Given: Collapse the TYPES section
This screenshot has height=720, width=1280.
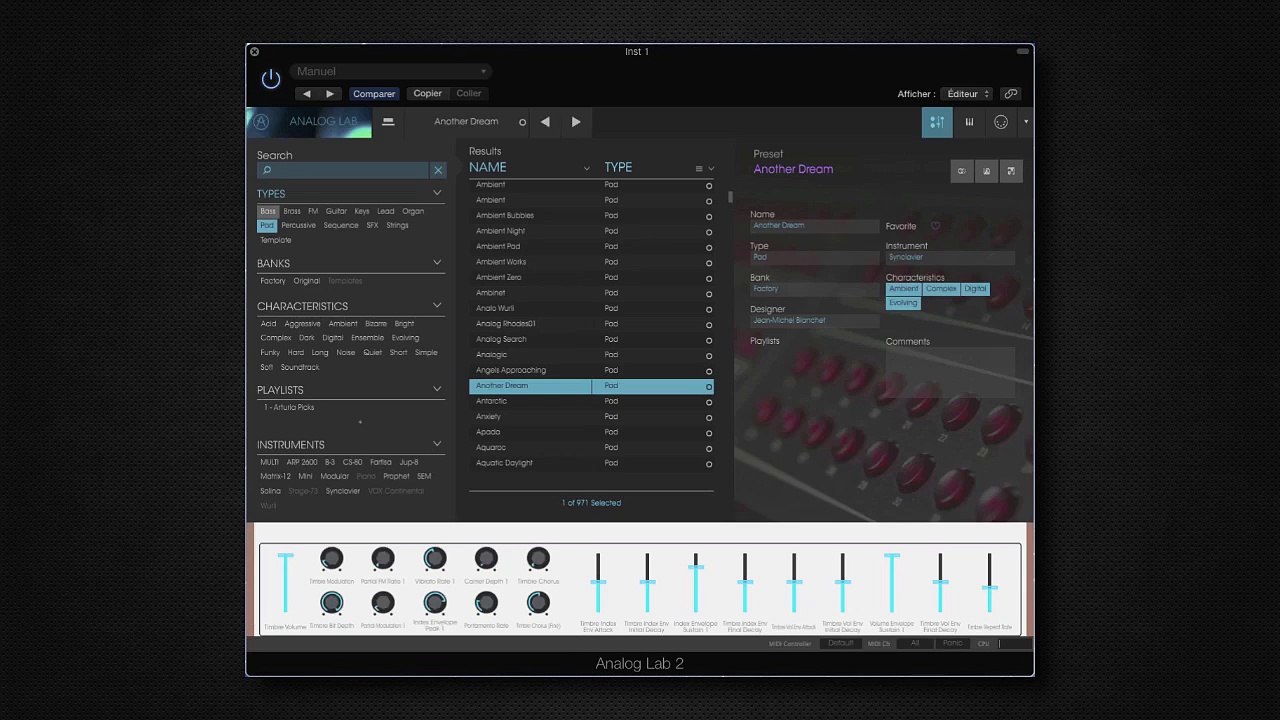Looking at the screenshot, I should coord(437,193).
